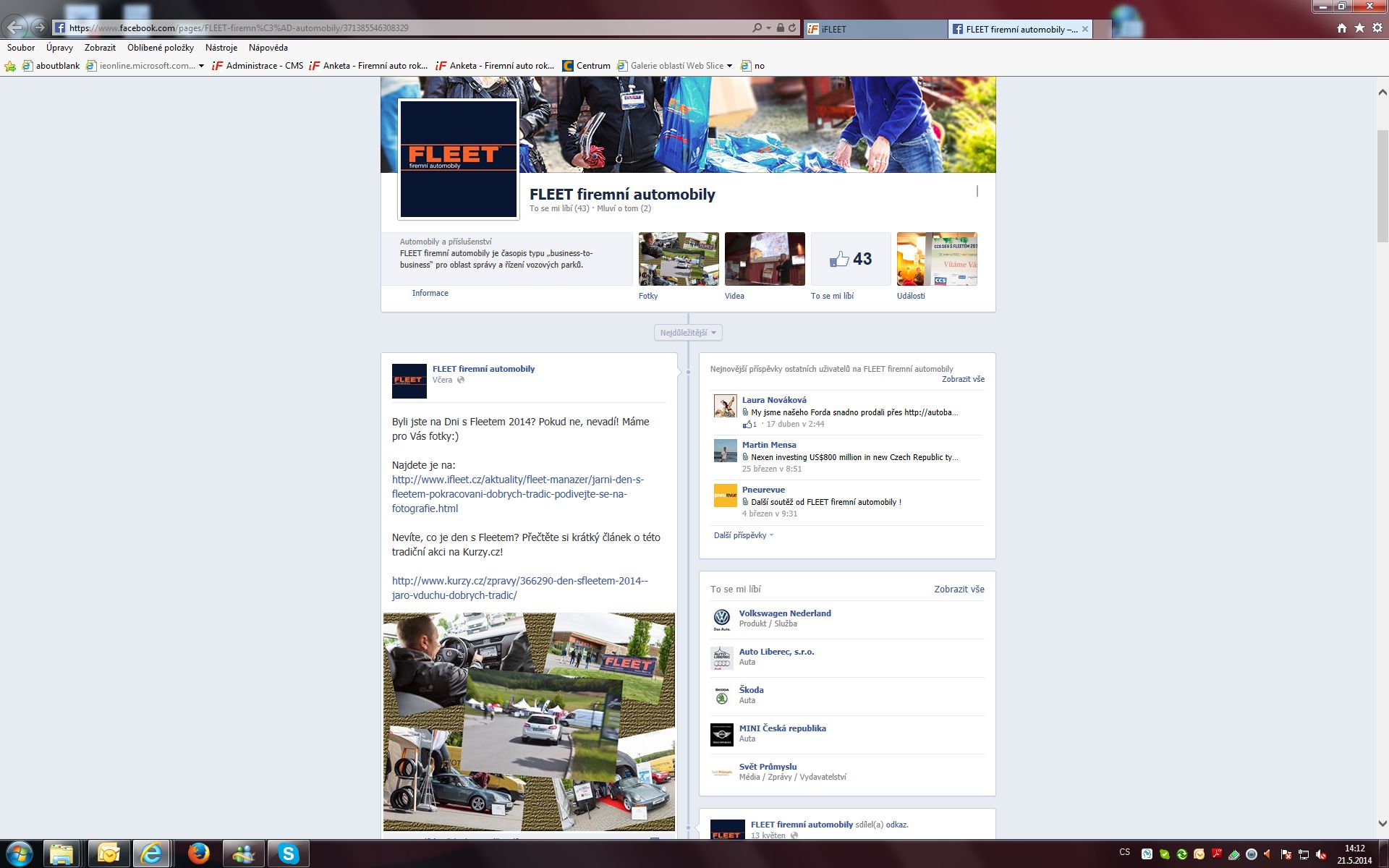Click the Pneurevue avatar icon
The height and width of the screenshot is (868, 1389).
click(x=725, y=495)
